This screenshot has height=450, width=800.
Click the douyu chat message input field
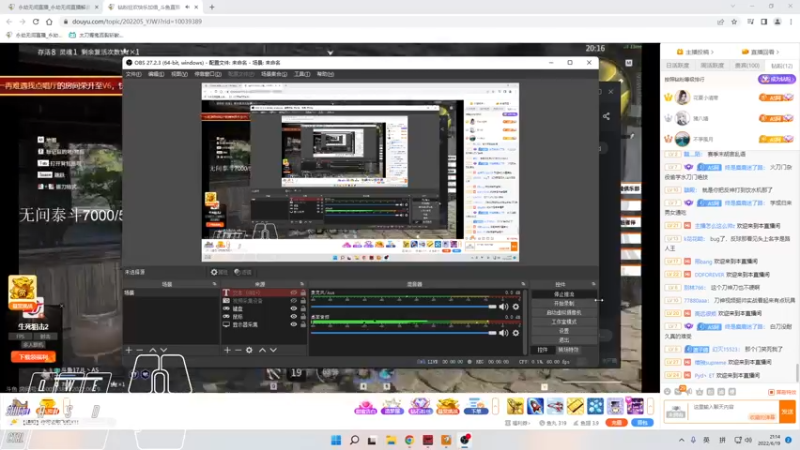[x=734, y=411]
